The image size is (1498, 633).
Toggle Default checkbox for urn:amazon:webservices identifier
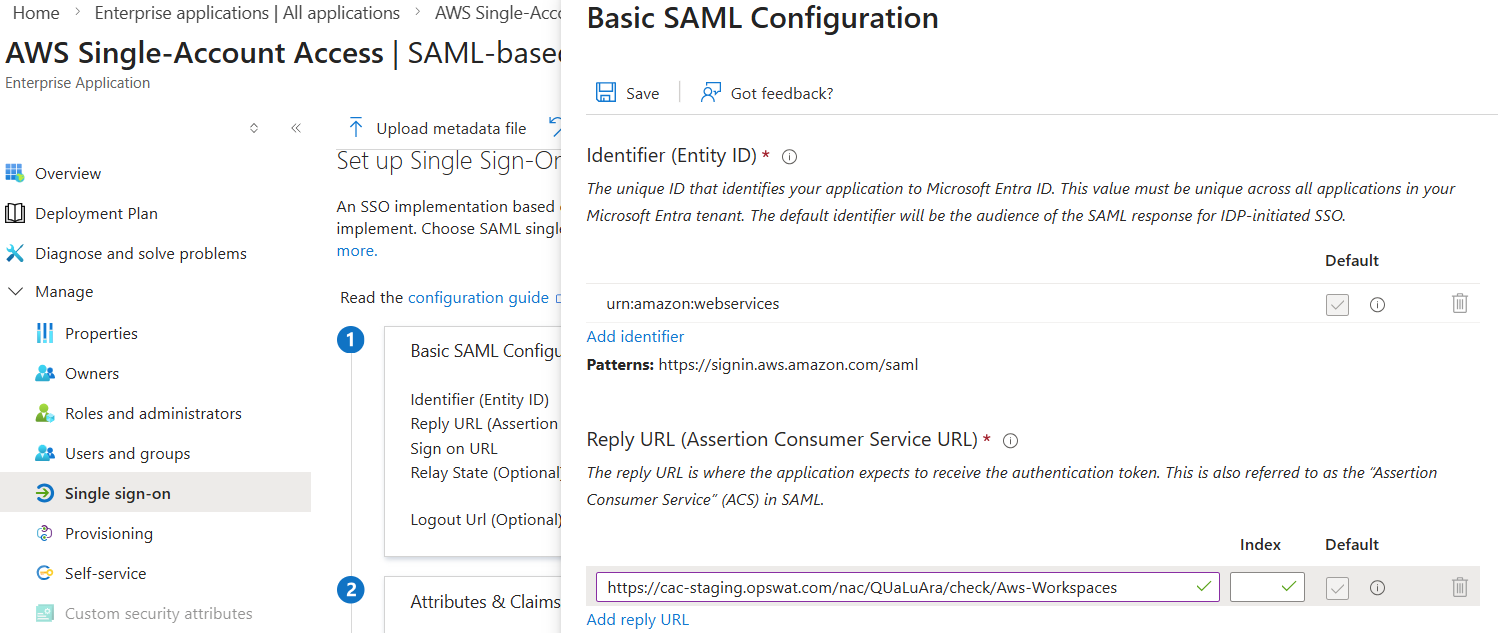pyautogui.click(x=1337, y=305)
